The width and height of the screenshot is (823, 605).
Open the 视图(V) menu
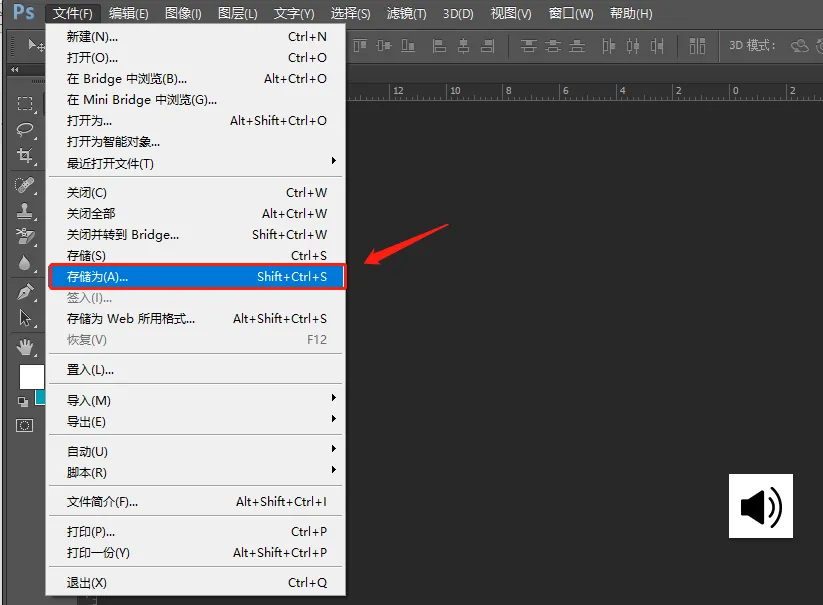(511, 13)
